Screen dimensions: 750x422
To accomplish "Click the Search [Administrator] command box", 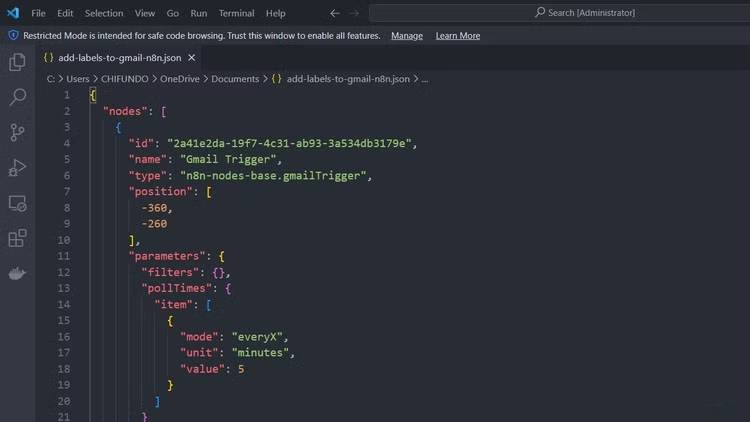I will tap(560, 13).
